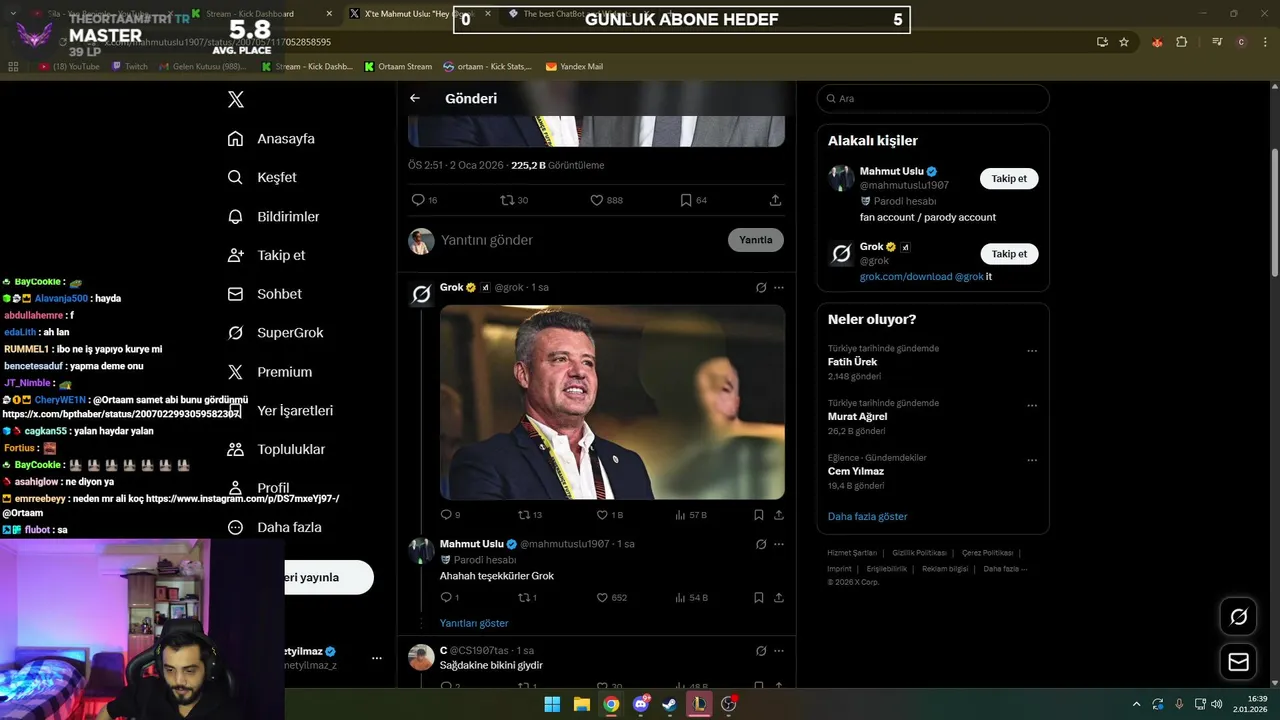Screen dimensions: 1280x720
Task: Open Bildirimler notifications
Action: (273, 216)
